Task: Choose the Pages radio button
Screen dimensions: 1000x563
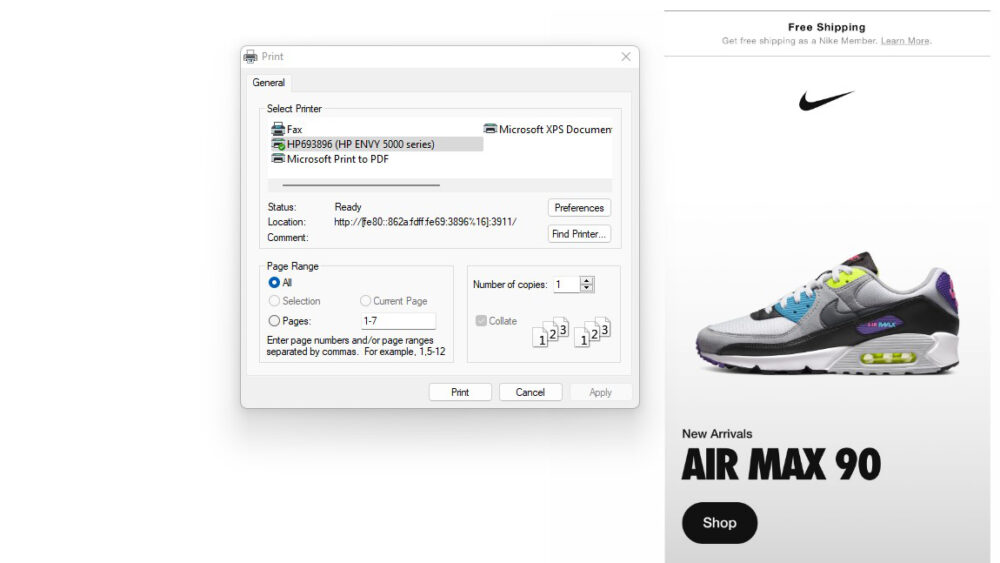Action: [x=274, y=321]
